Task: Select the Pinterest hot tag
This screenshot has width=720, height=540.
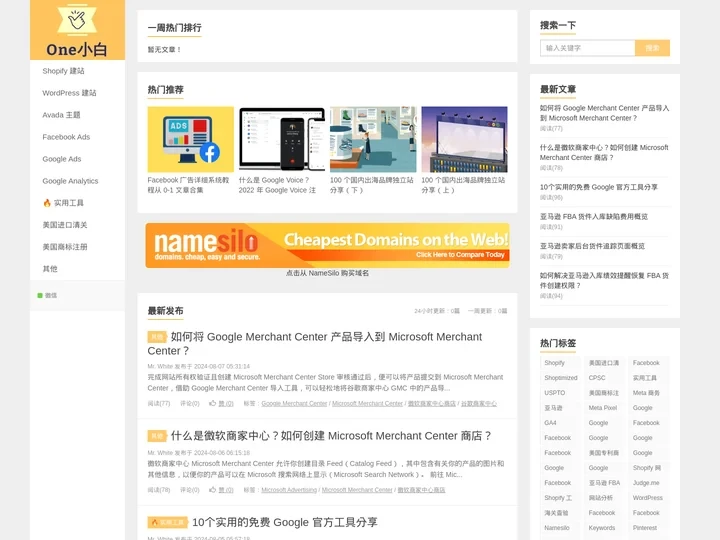Action: pos(645,528)
